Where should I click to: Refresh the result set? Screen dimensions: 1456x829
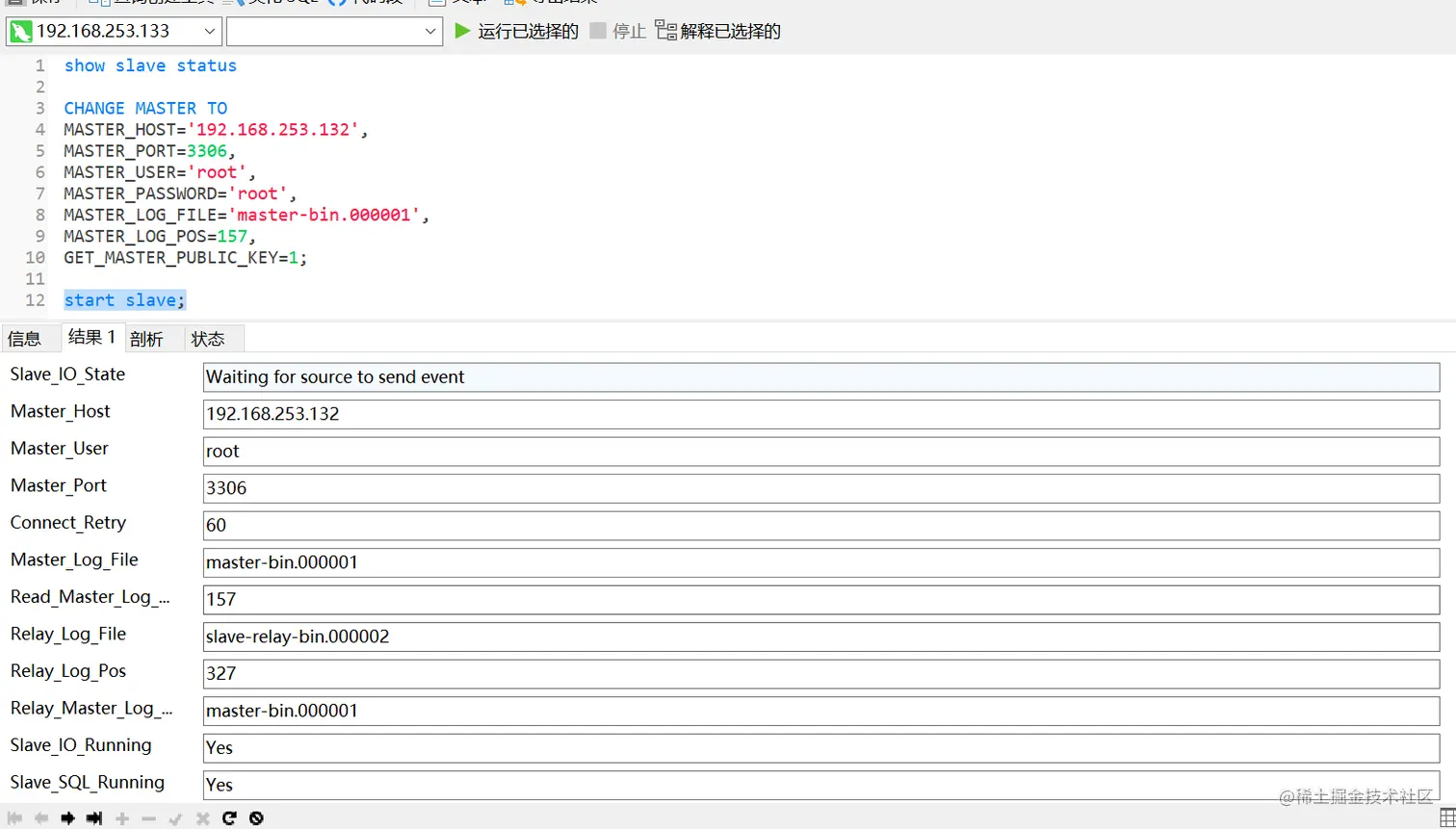229,818
